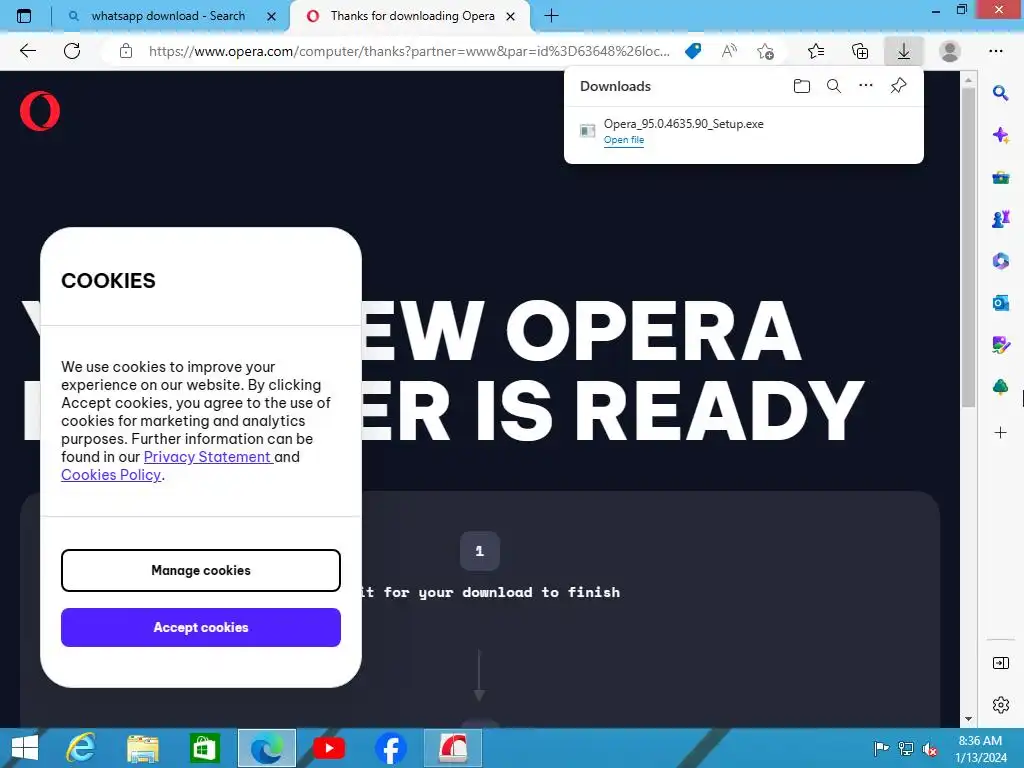
Task: Click the Edge taskbar button
Action: pos(266,748)
